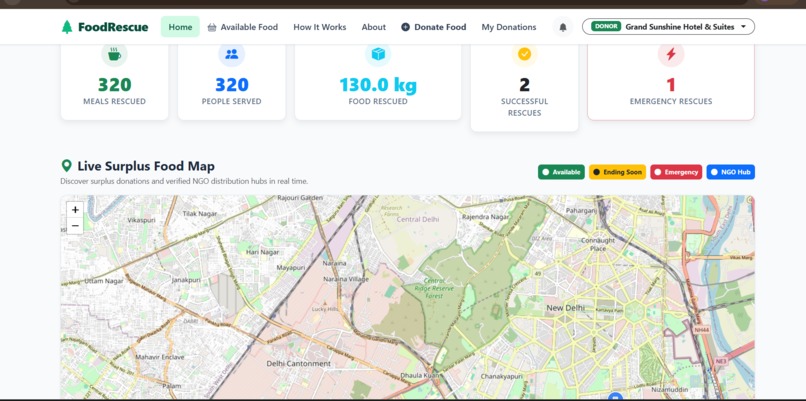Click Rajendra Nagar label on the map
This screenshot has height=401, width=806.
pos(485,217)
